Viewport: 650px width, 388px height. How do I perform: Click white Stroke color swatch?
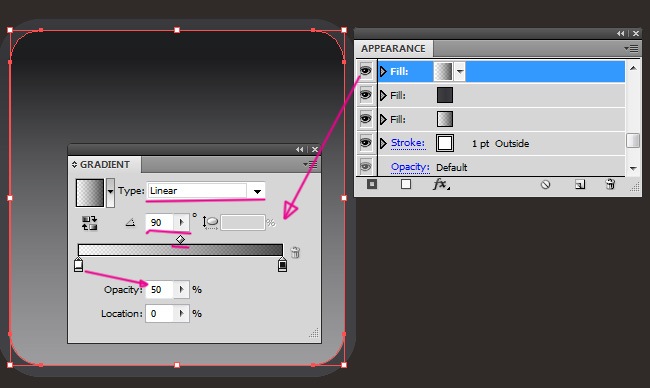(445, 143)
